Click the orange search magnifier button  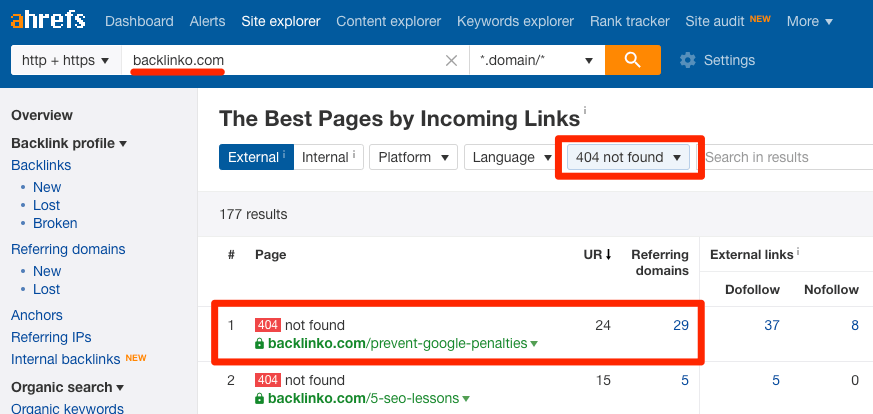pyautogui.click(x=632, y=60)
